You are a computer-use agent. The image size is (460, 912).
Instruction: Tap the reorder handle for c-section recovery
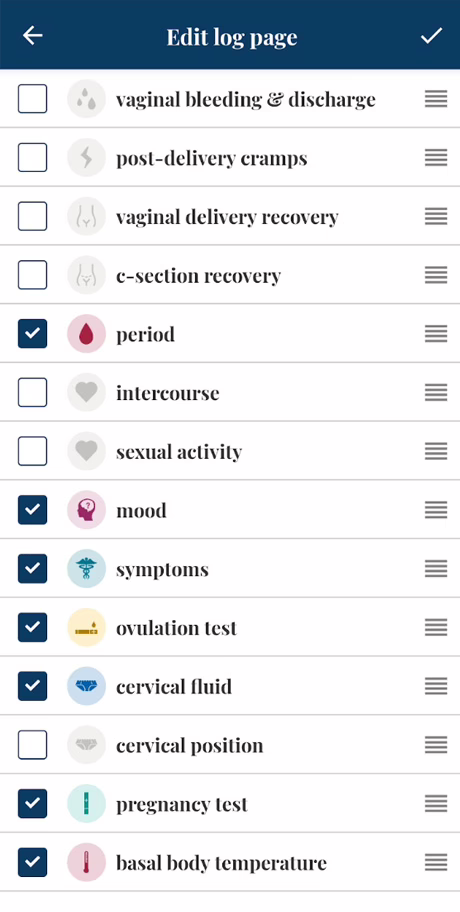click(436, 275)
